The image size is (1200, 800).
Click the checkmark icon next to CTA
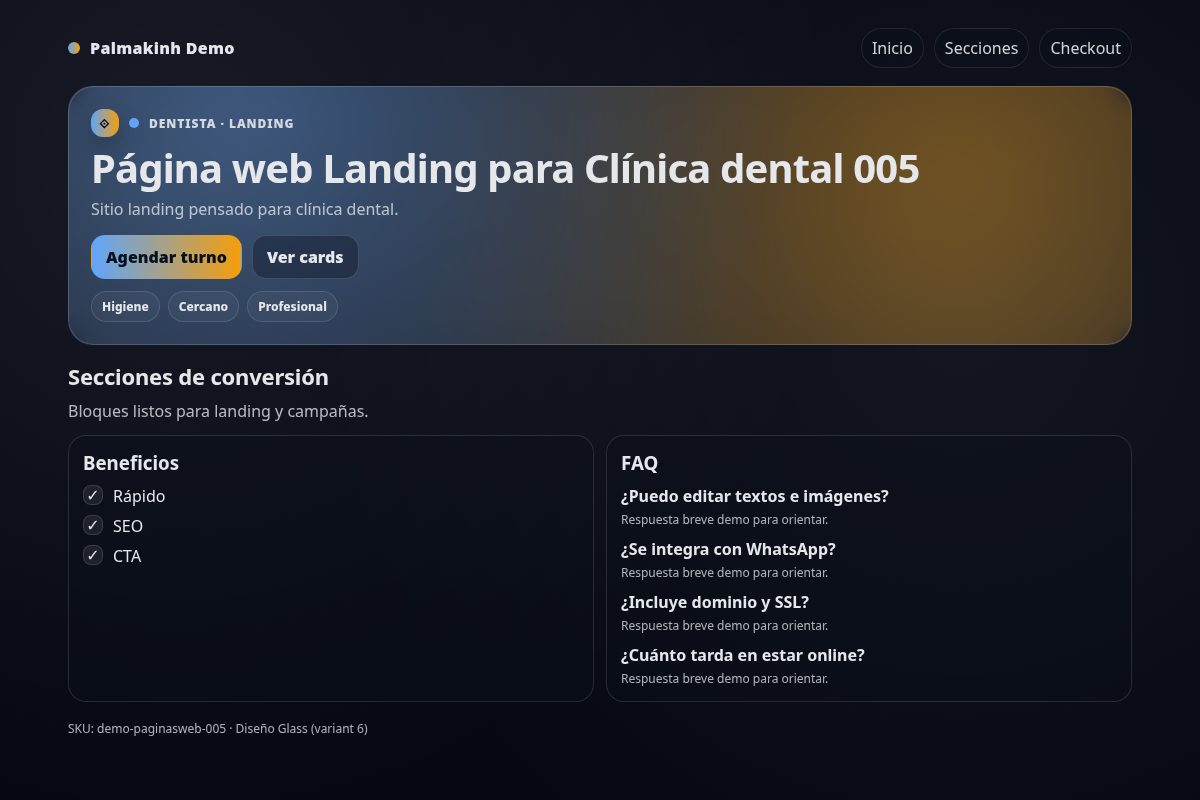[92, 555]
